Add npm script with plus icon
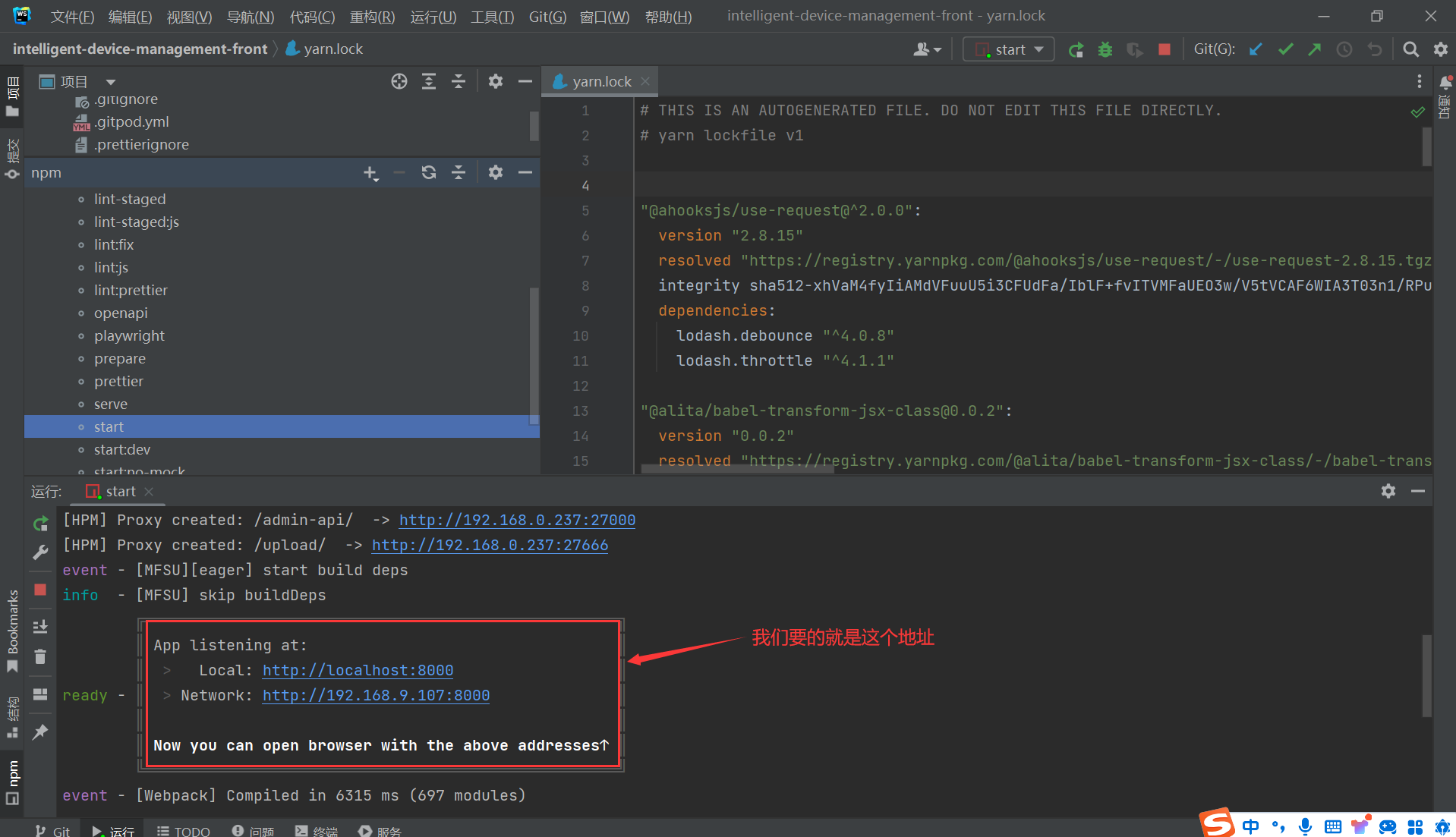This screenshot has height=837, width=1456. click(370, 173)
